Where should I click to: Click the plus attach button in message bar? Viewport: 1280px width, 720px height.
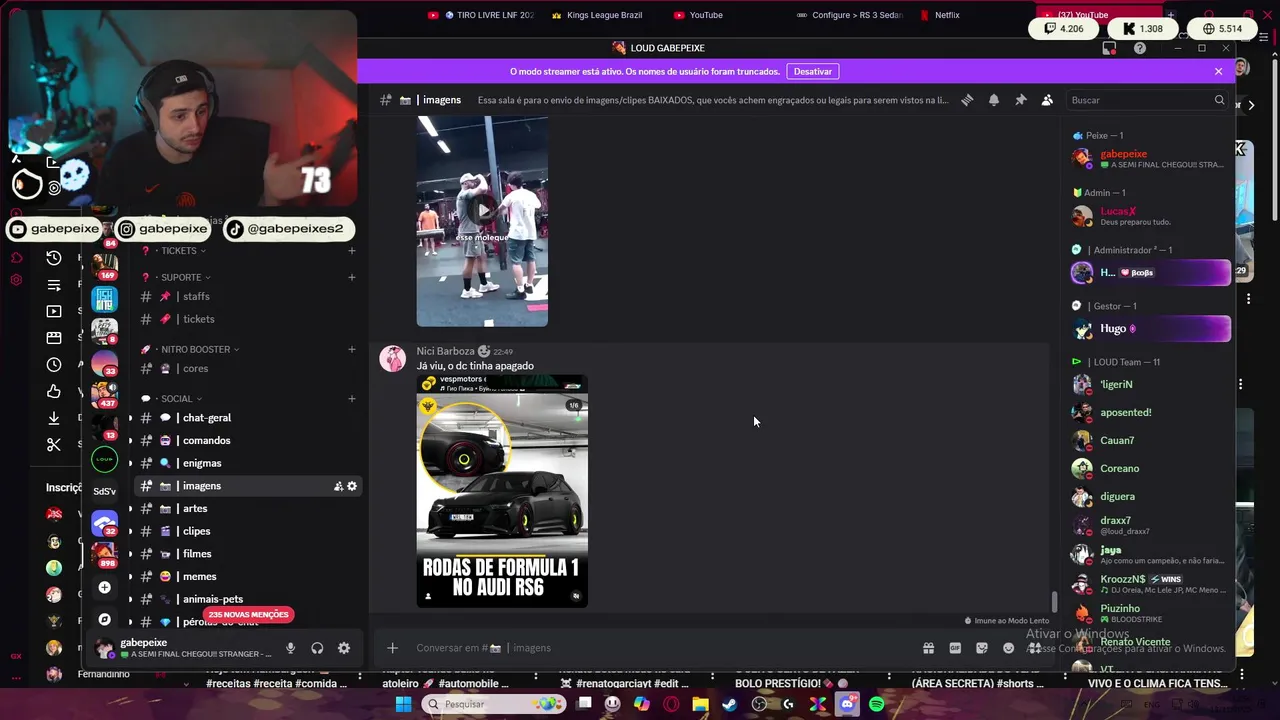tap(392, 648)
